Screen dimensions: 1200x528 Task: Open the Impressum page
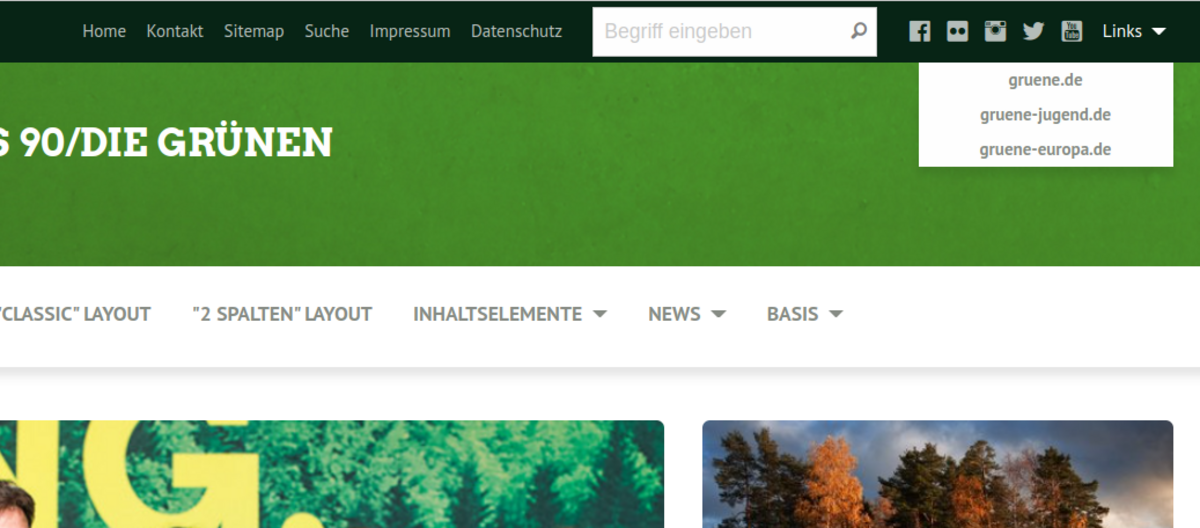pos(410,31)
